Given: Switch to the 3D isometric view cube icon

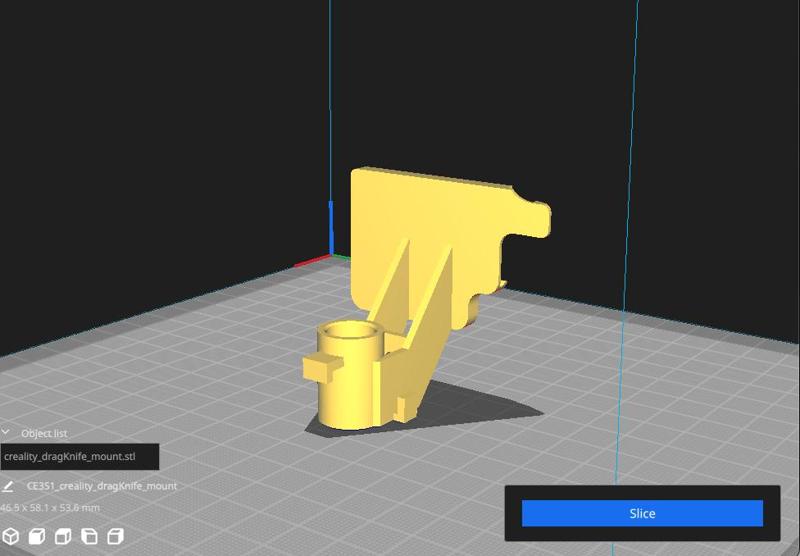Looking at the screenshot, I should (11, 536).
